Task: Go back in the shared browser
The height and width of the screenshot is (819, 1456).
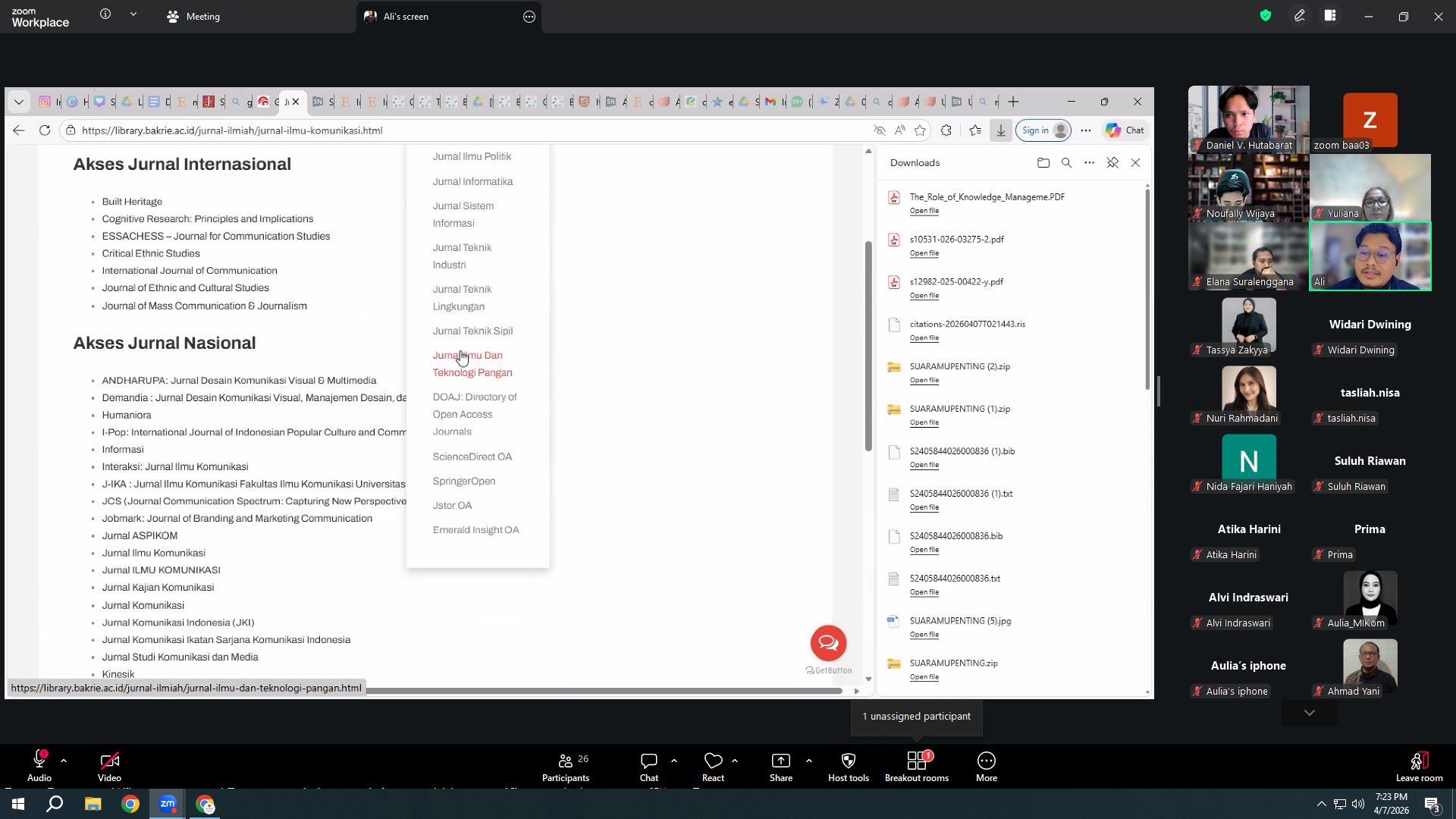Action: tap(19, 130)
